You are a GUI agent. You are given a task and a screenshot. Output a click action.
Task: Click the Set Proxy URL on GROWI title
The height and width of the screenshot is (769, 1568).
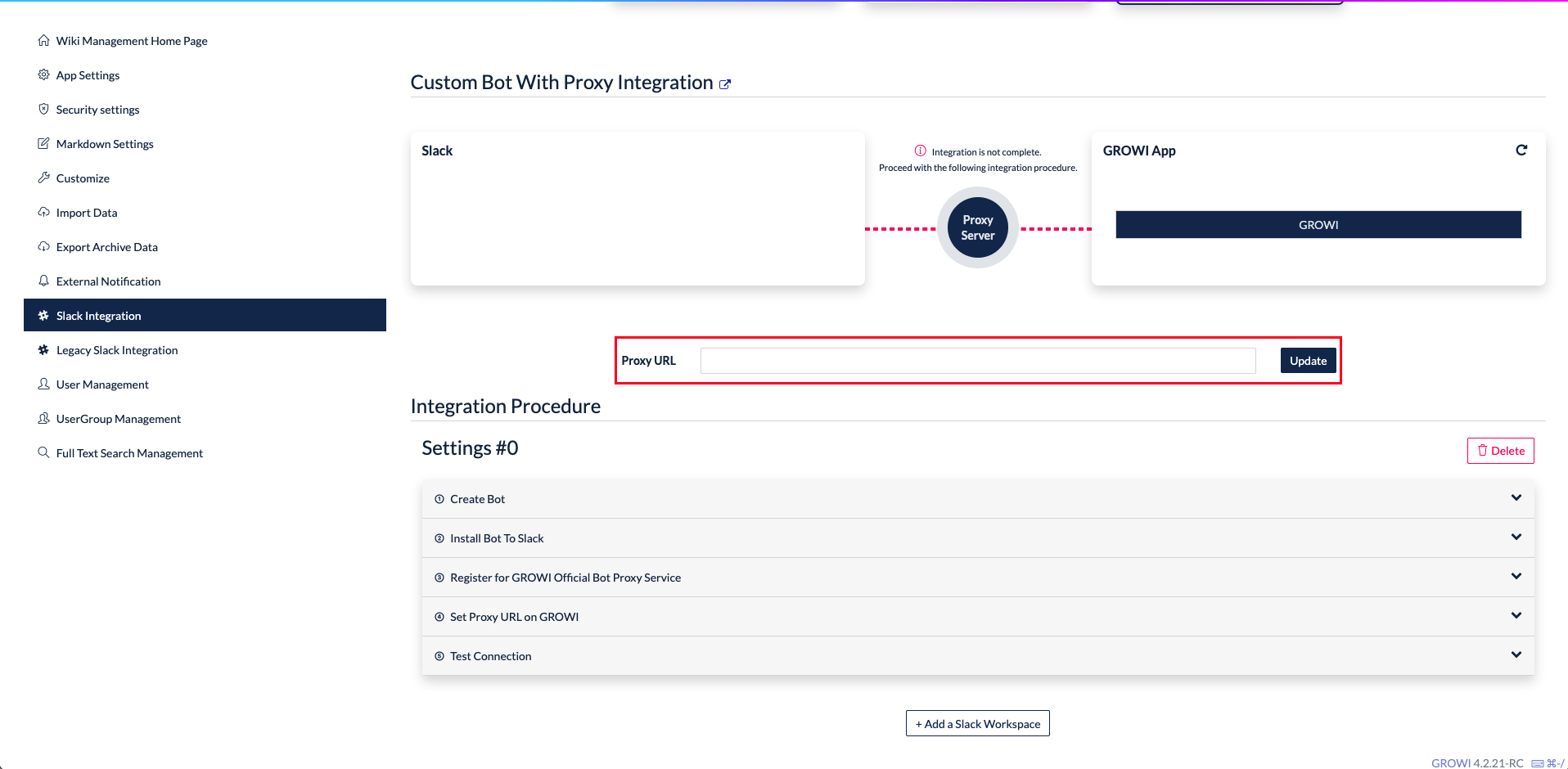[x=514, y=617]
